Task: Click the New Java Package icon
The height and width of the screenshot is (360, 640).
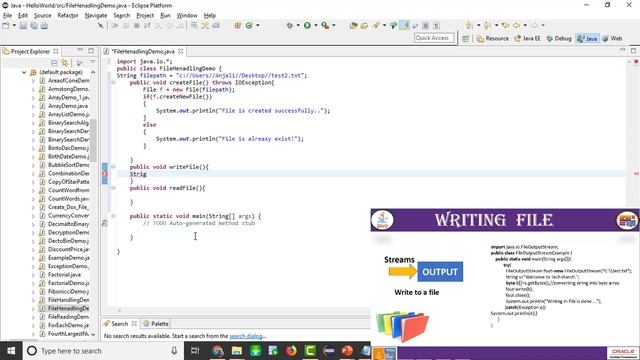Action: [238, 25]
